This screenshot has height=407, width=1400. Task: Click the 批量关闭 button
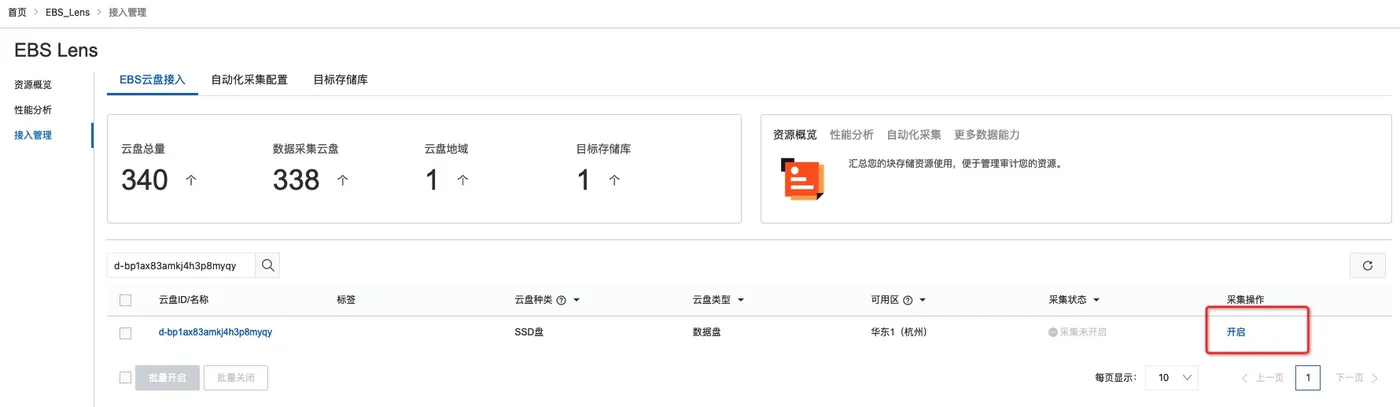[x=236, y=378]
